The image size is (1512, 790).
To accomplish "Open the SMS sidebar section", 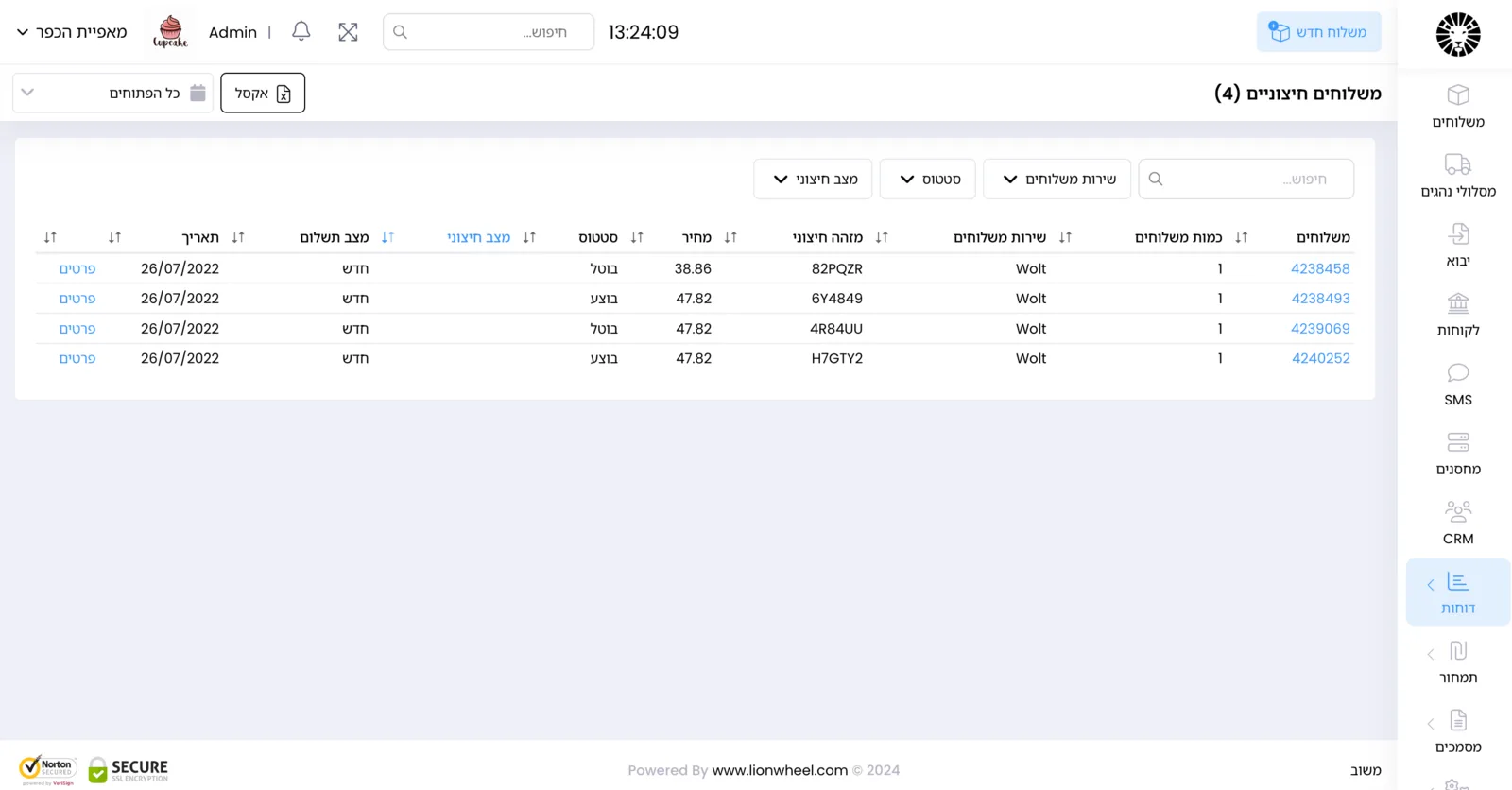I will tap(1457, 385).
